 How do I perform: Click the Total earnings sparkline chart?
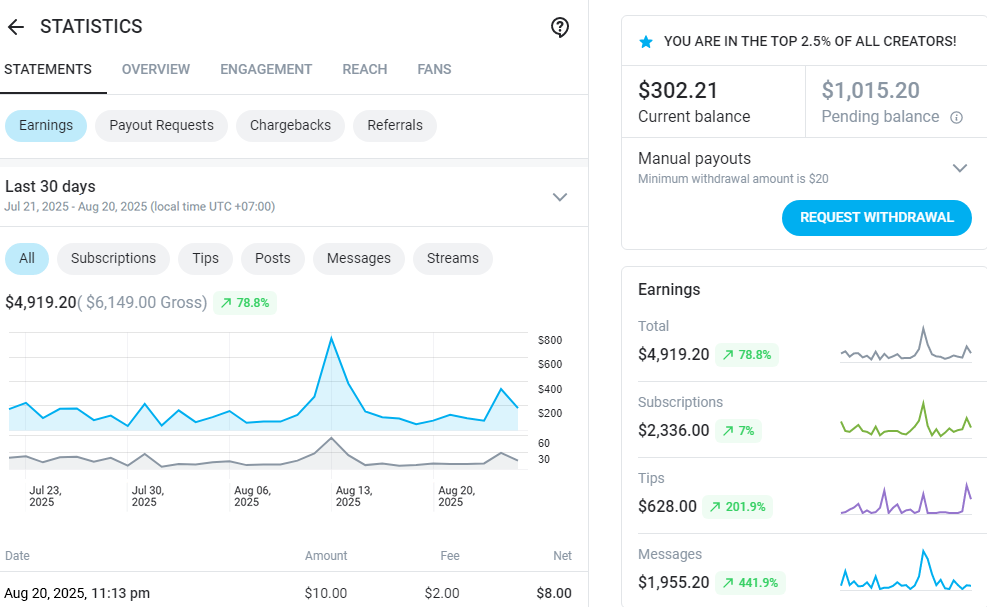pos(906,345)
